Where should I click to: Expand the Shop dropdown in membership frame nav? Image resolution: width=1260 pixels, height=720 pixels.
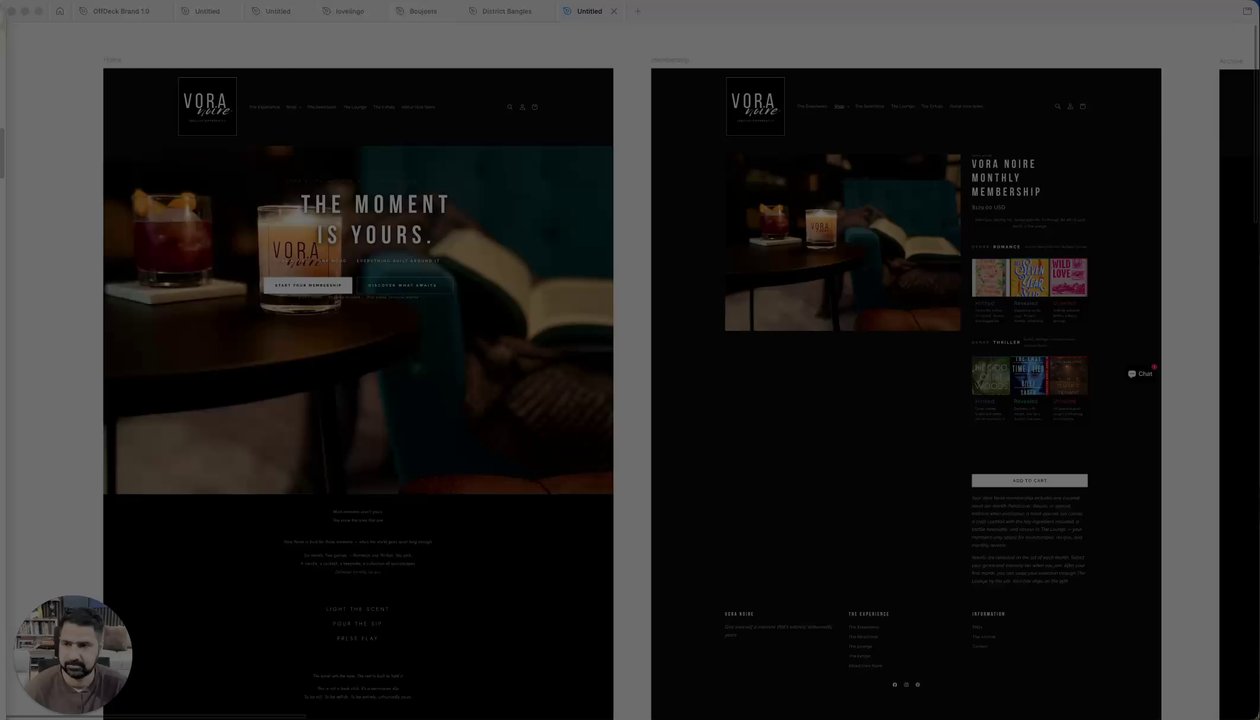click(x=840, y=106)
